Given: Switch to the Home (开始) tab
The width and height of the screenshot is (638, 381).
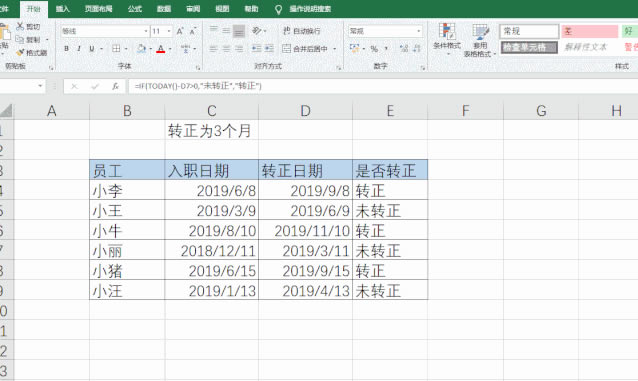Looking at the screenshot, I should (x=34, y=9).
